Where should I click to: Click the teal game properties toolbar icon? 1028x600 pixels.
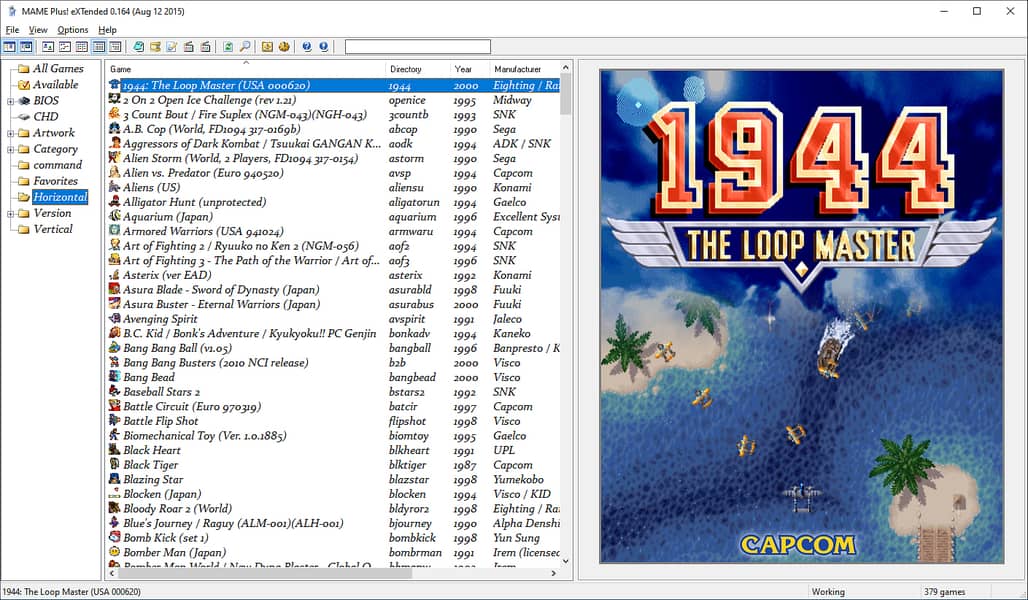pyautogui.click(x=138, y=47)
